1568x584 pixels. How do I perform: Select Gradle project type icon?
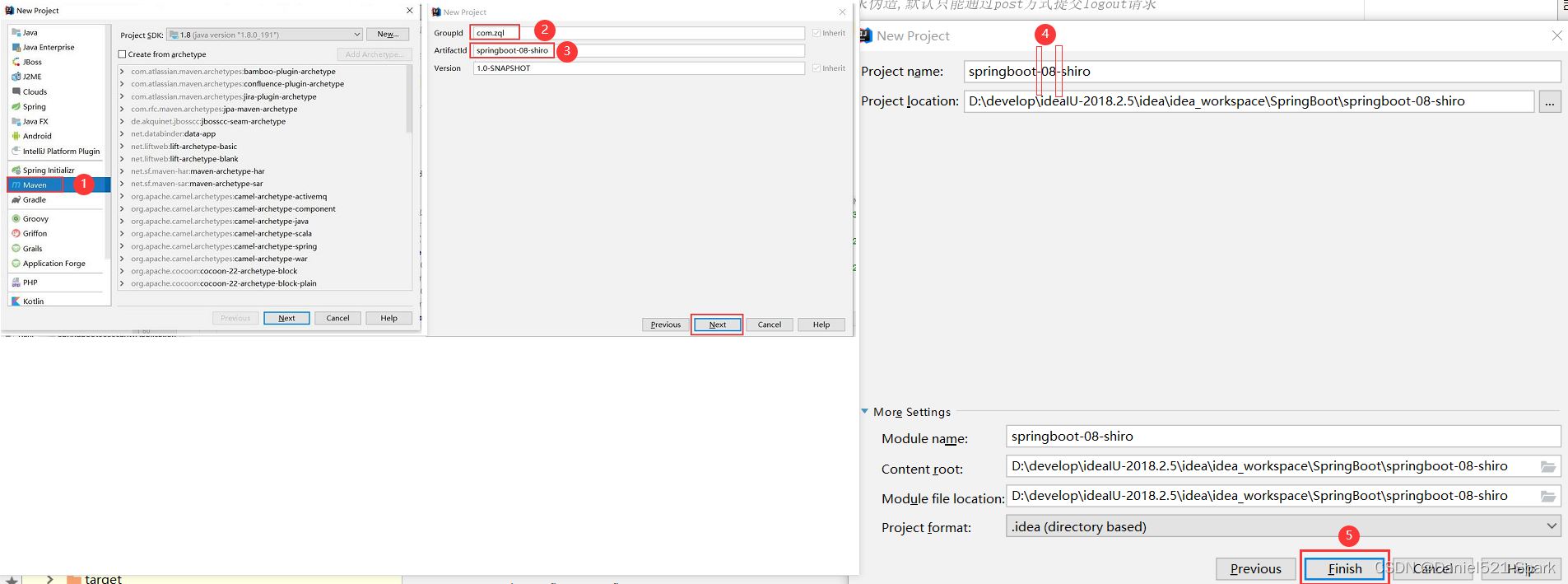pos(16,200)
